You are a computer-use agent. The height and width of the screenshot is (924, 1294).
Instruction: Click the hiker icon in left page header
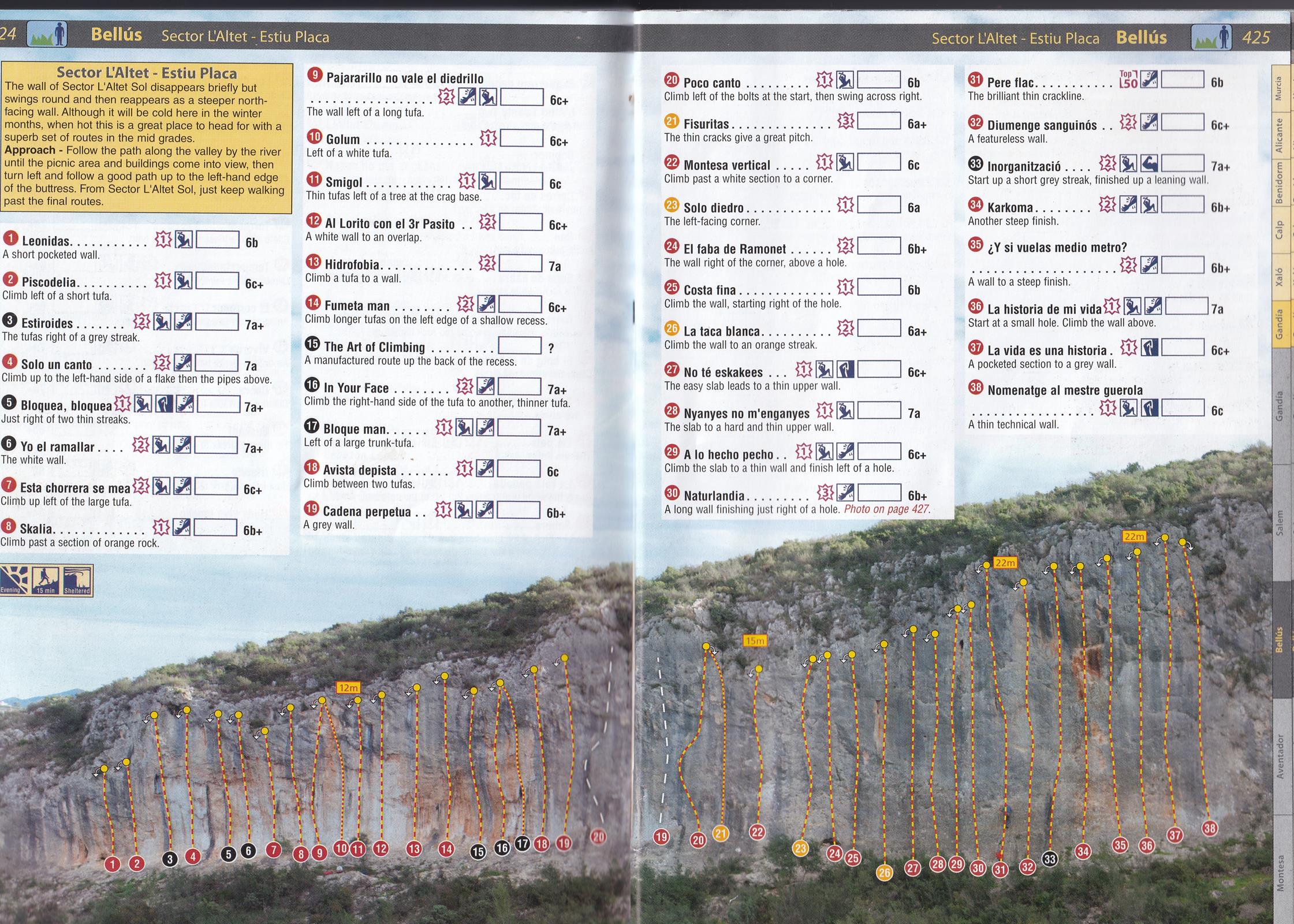pos(47,34)
